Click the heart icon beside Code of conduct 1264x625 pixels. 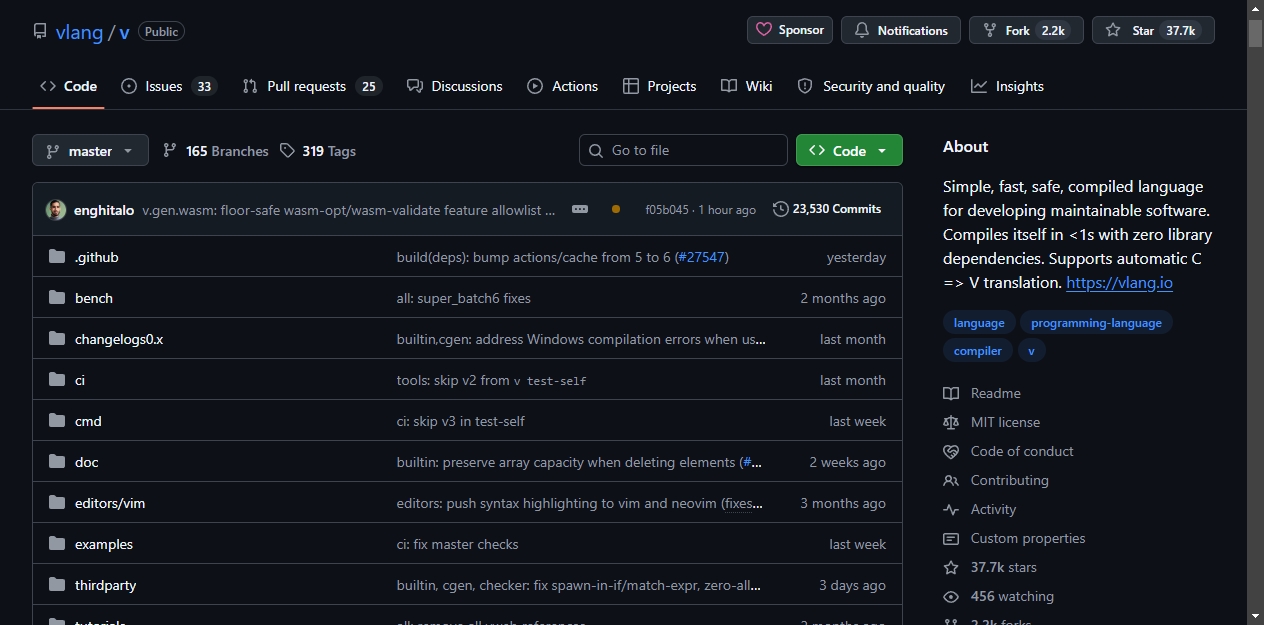coord(951,451)
